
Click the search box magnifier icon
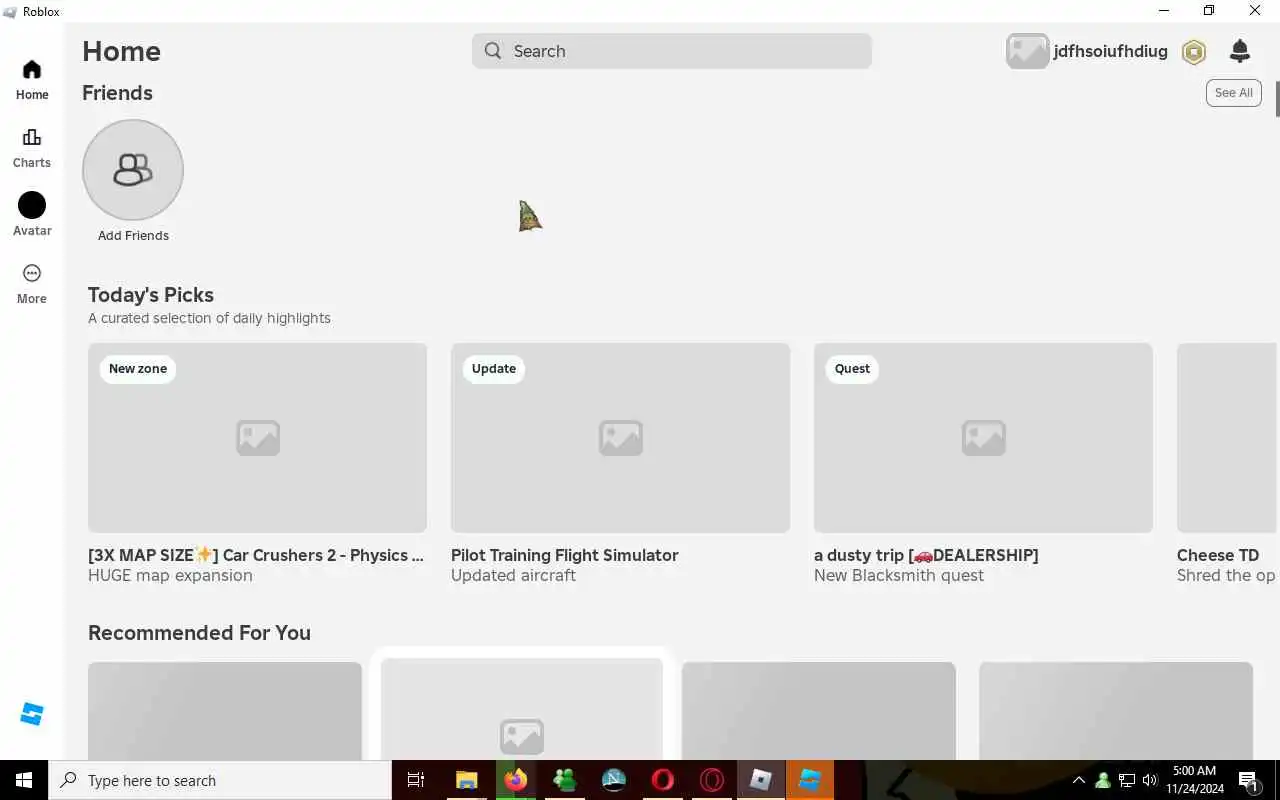493,51
